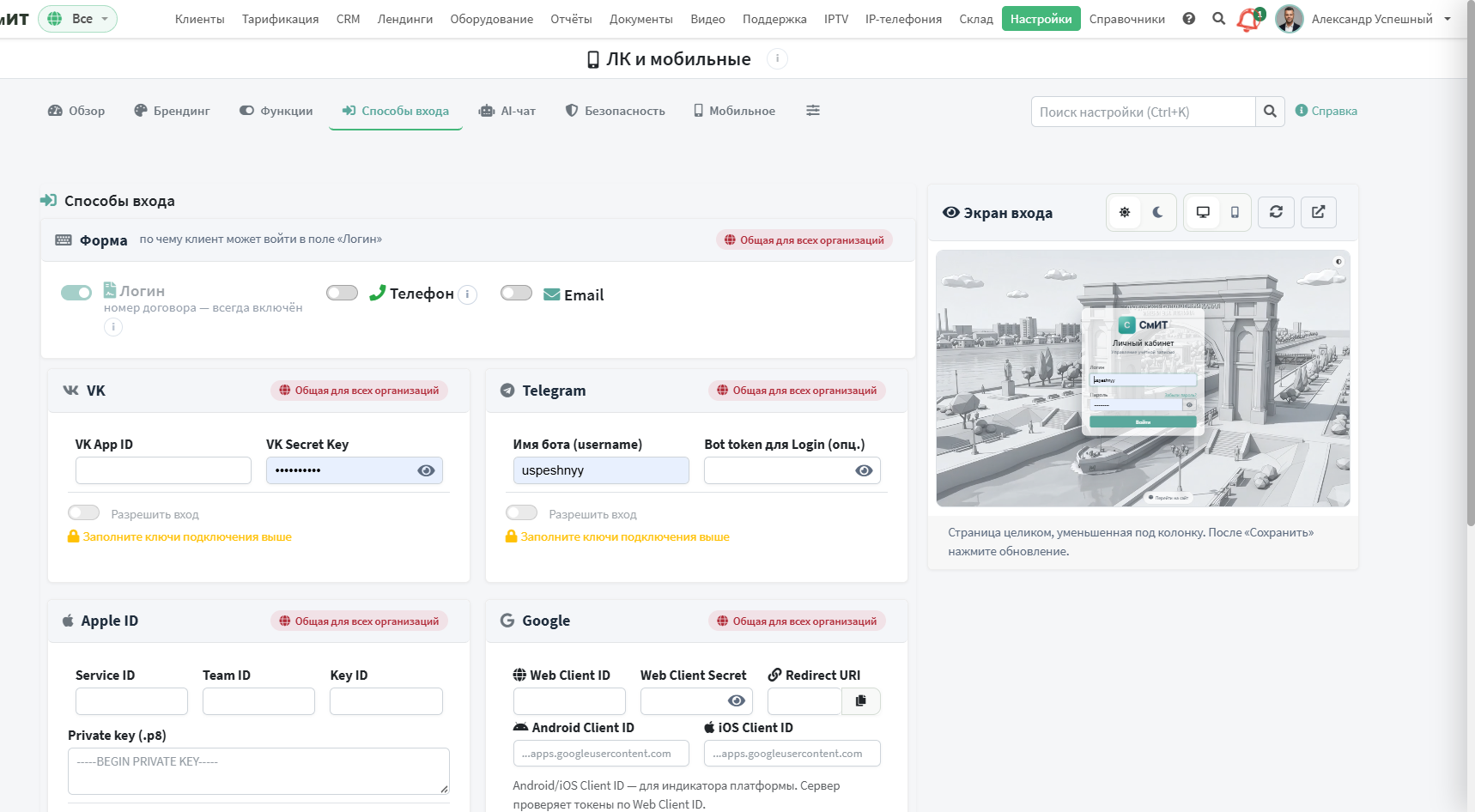Click the Тарификация menu item
The width and height of the screenshot is (1475, 812).
click(281, 19)
